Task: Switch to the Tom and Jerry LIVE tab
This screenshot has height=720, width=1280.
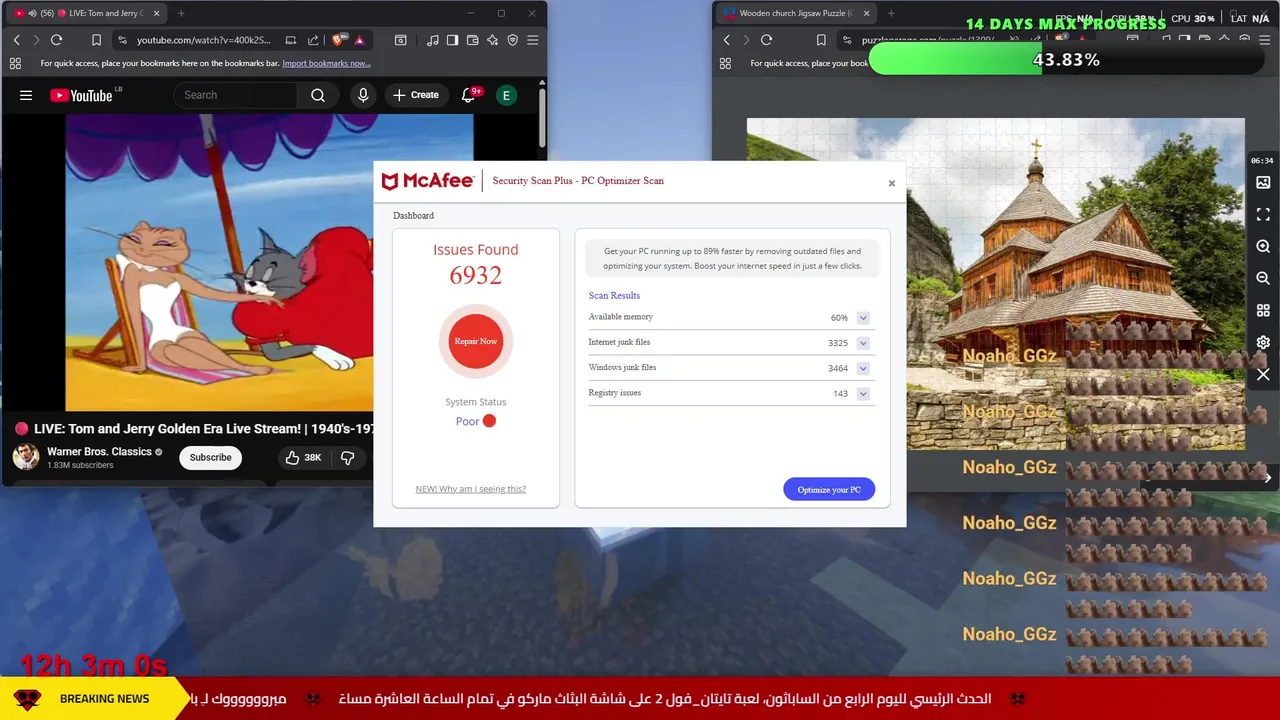Action: click(88, 13)
